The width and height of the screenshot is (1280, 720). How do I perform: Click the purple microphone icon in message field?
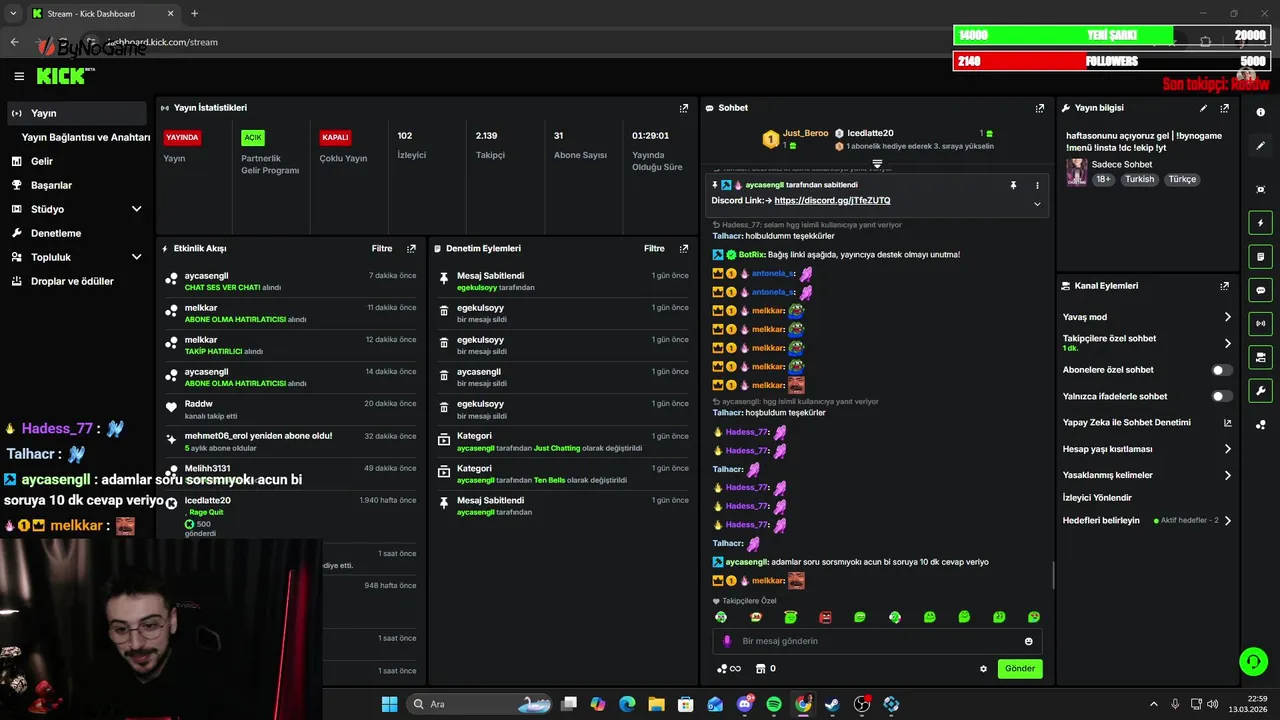(727, 641)
